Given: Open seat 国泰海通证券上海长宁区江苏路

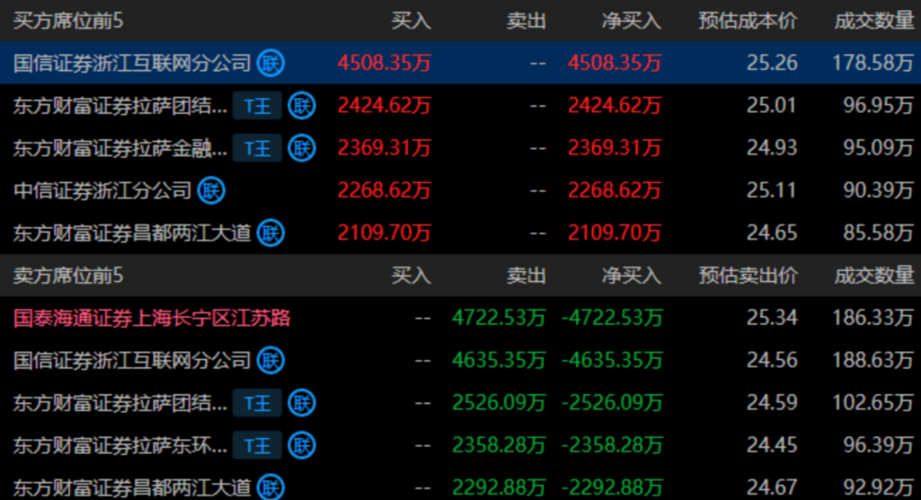Looking at the screenshot, I should [152, 318].
